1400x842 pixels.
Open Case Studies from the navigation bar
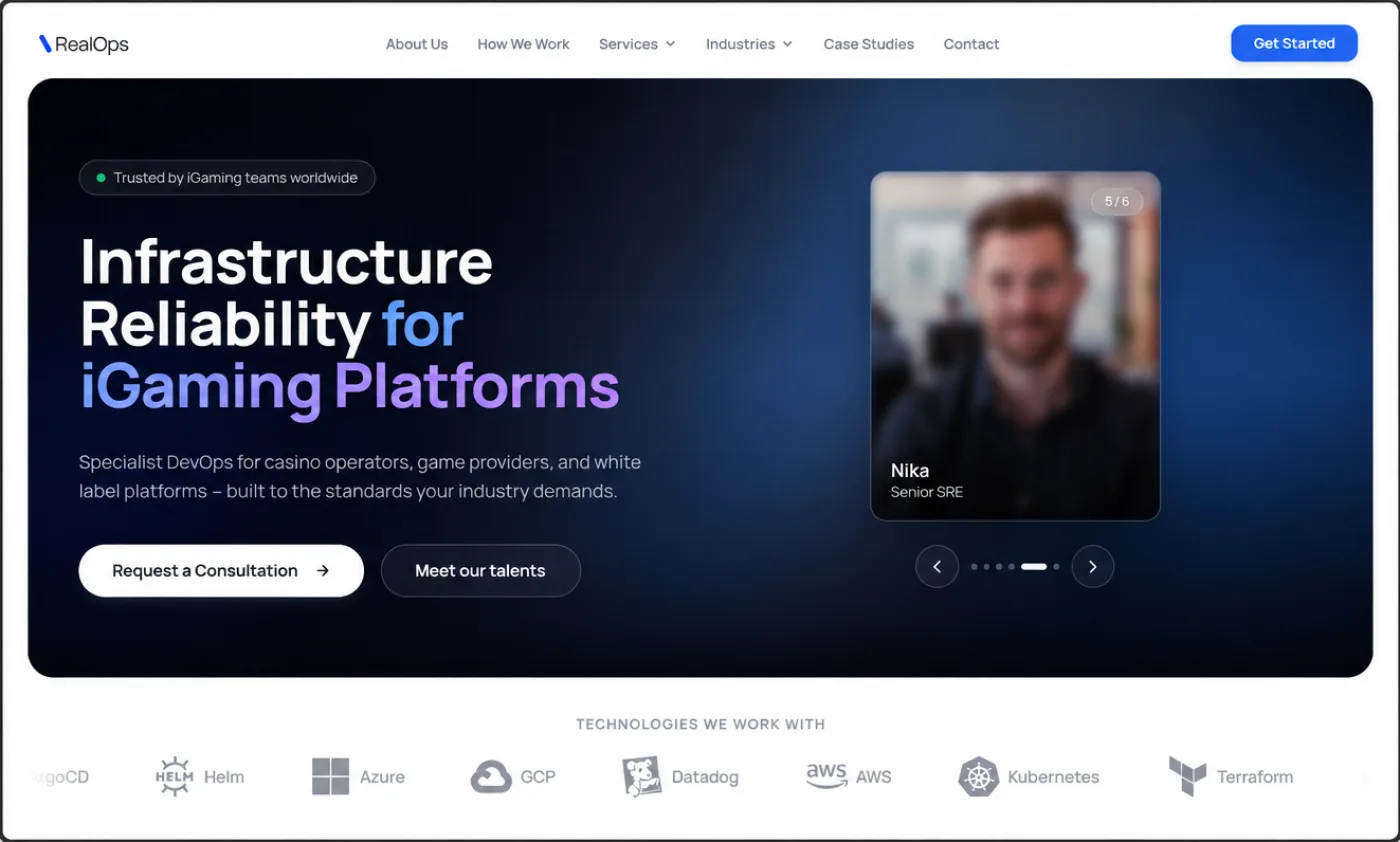869,44
